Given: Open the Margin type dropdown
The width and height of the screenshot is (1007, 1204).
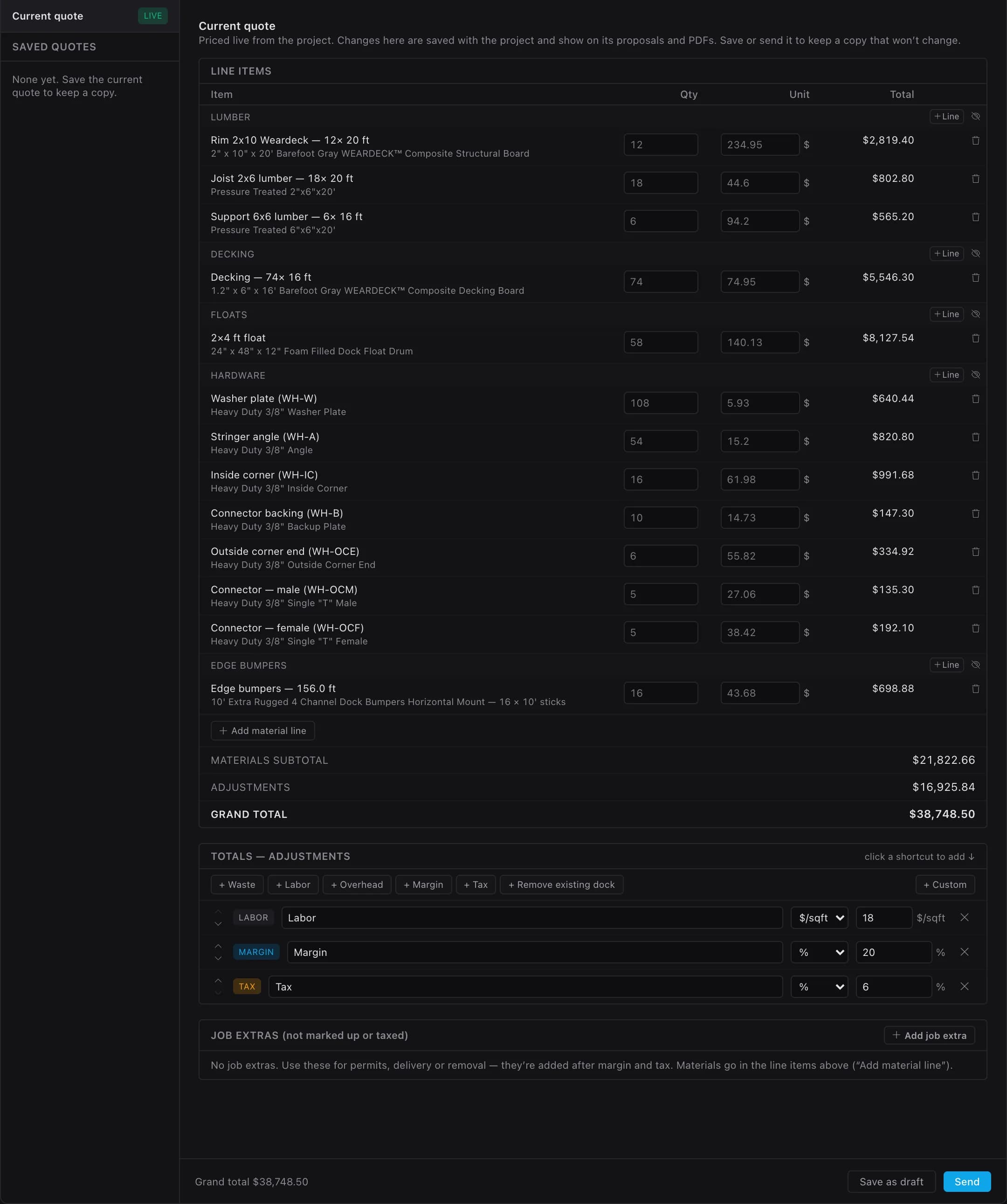Looking at the screenshot, I should tap(820, 952).
